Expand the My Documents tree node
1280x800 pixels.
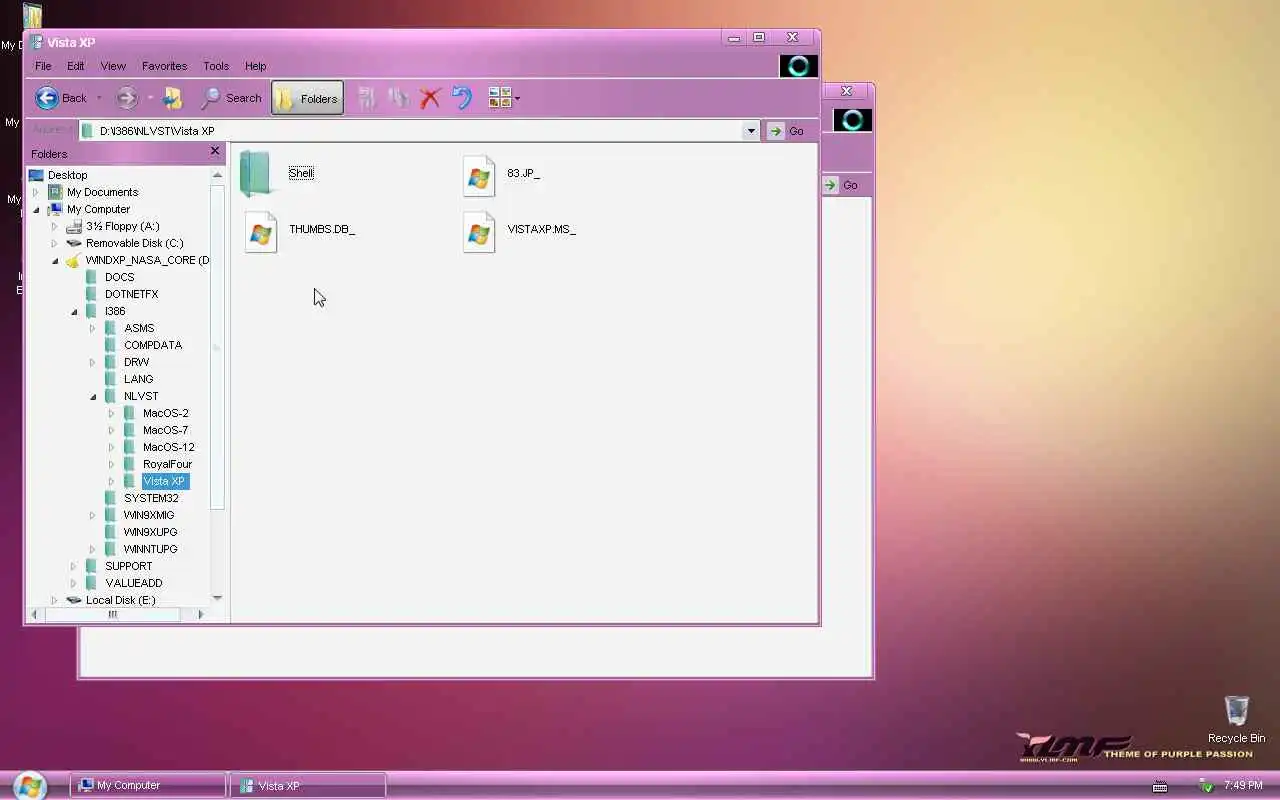coord(36,192)
